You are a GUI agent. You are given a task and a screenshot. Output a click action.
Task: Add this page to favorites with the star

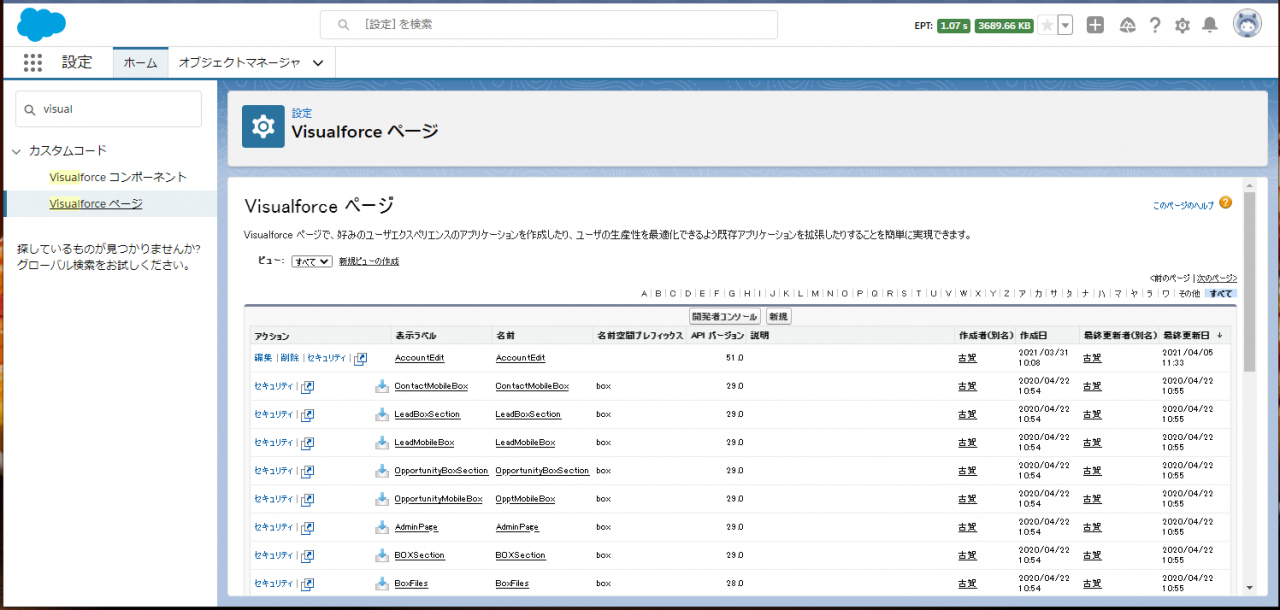[1047, 25]
